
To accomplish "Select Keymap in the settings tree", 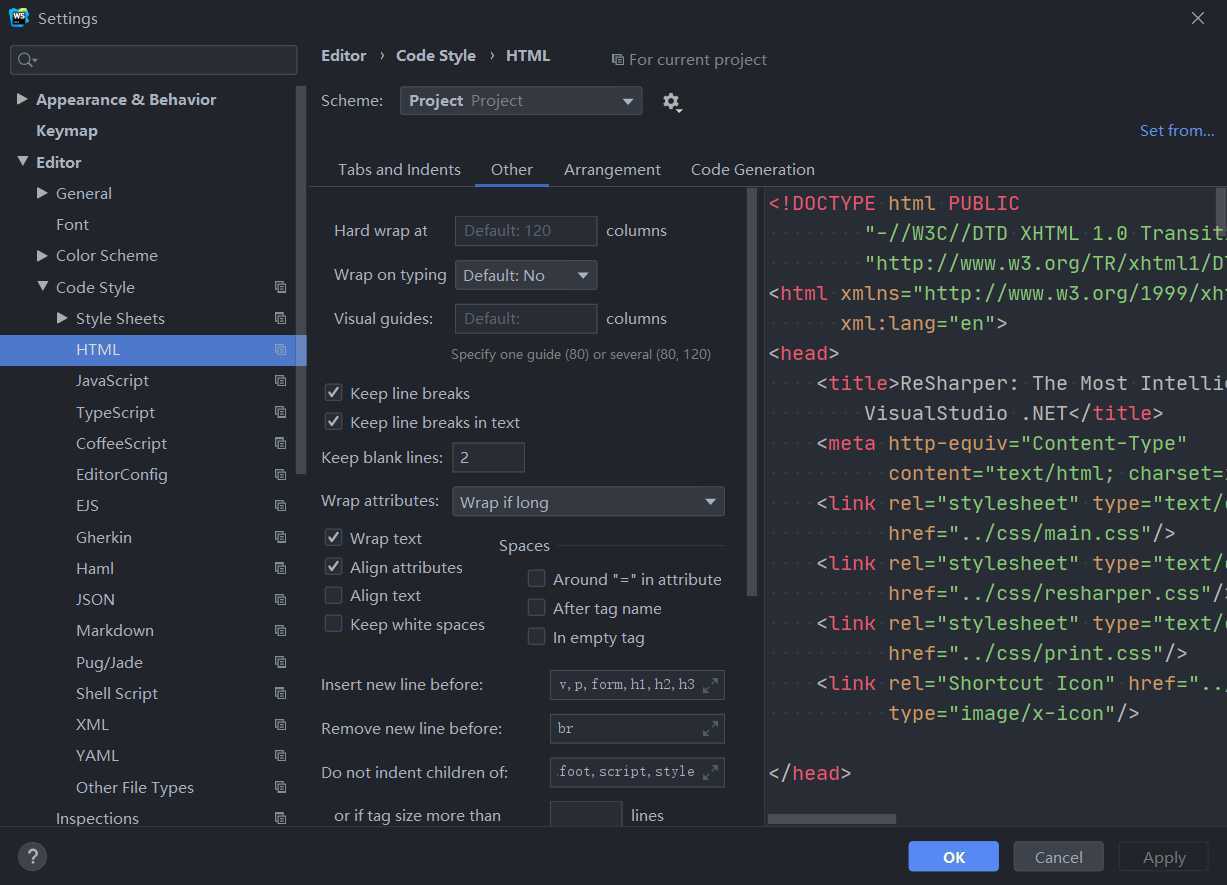I will (x=67, y=131).
